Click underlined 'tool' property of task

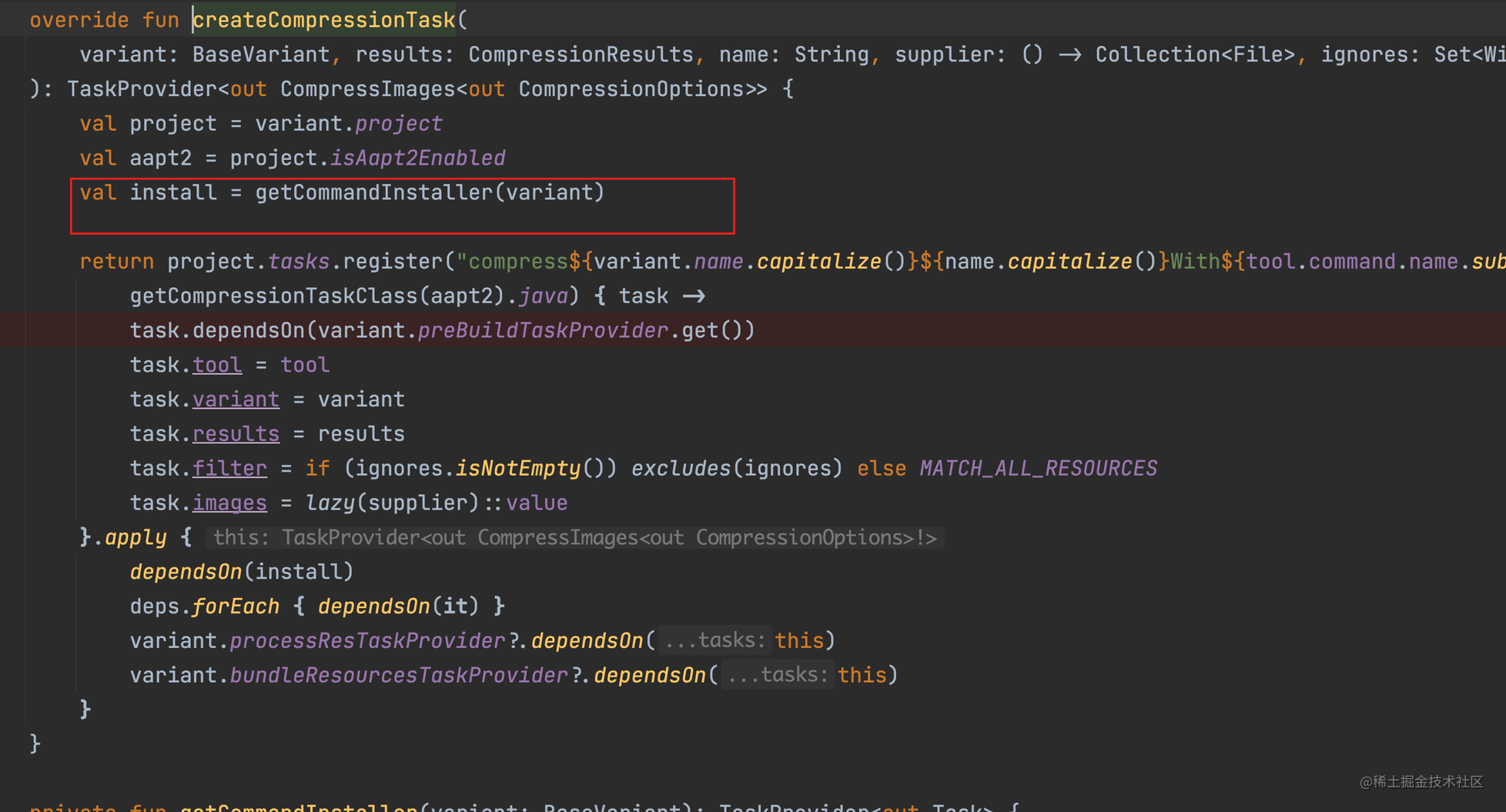[217, 365]
